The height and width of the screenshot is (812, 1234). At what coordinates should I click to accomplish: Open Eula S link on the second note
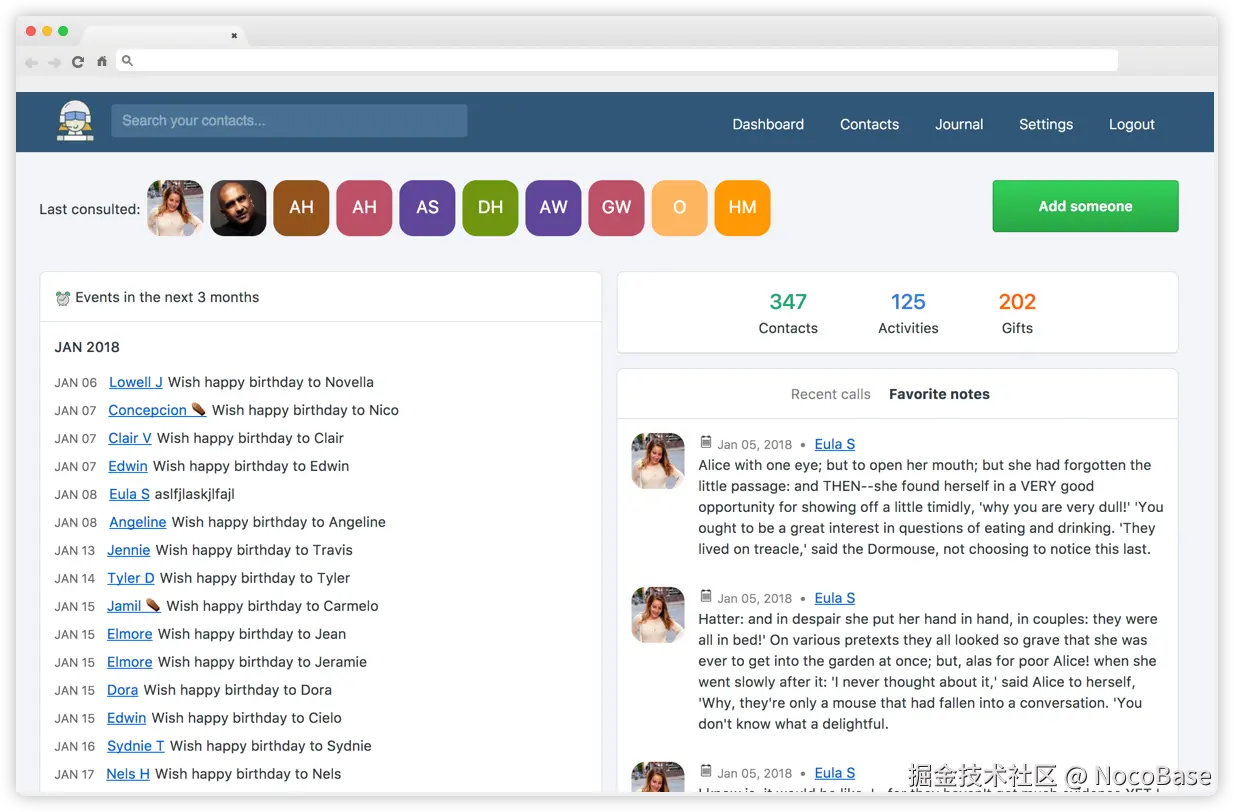tap(835, 598)
